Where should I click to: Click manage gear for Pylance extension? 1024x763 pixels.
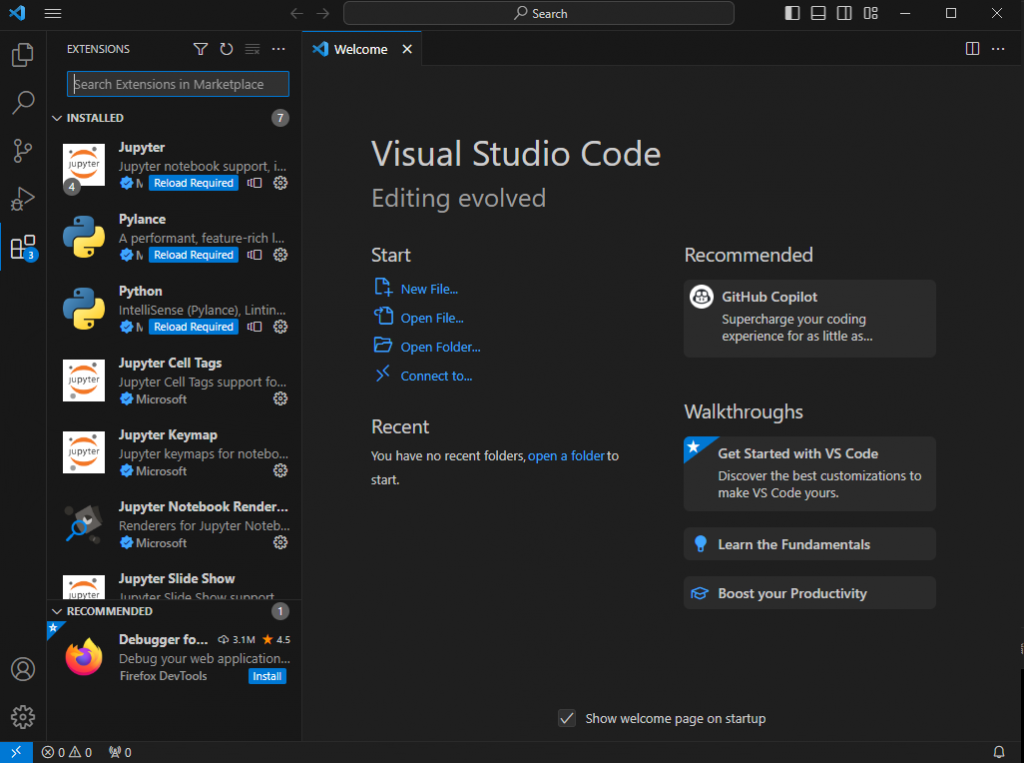coord(280,255)
